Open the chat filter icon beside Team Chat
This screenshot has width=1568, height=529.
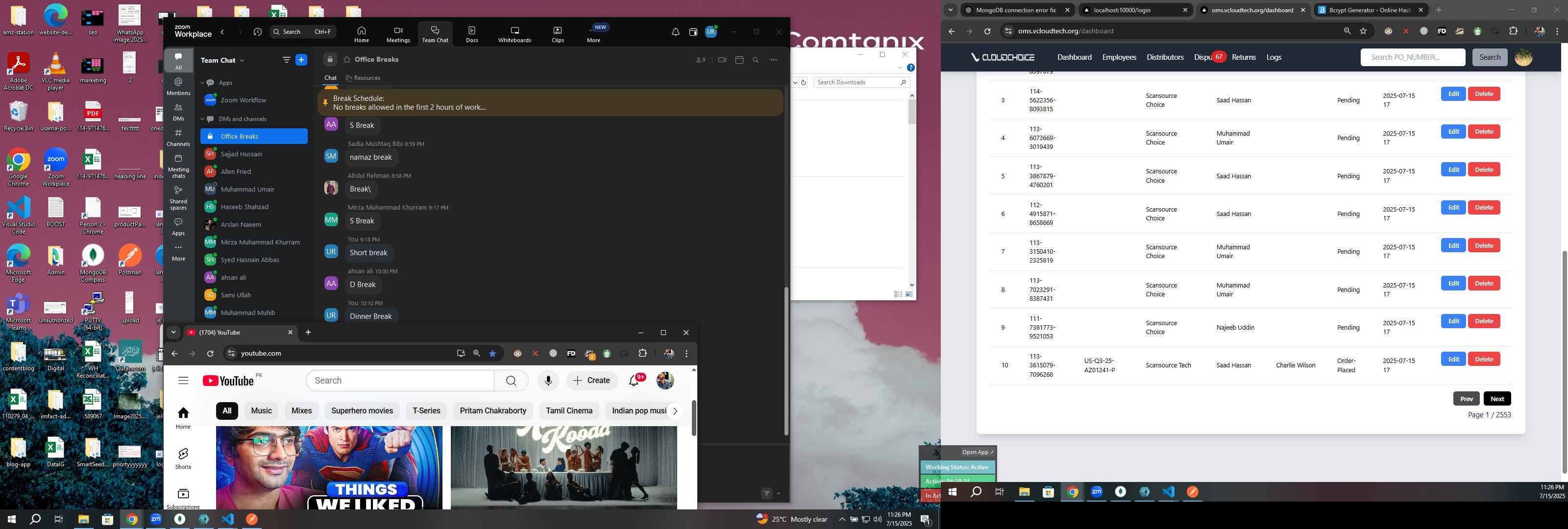tap(286, 60)
